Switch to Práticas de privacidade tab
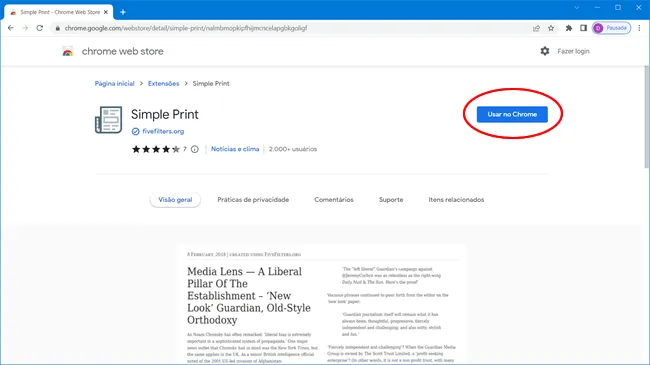 pyautogui.click(x=253, y=200)
